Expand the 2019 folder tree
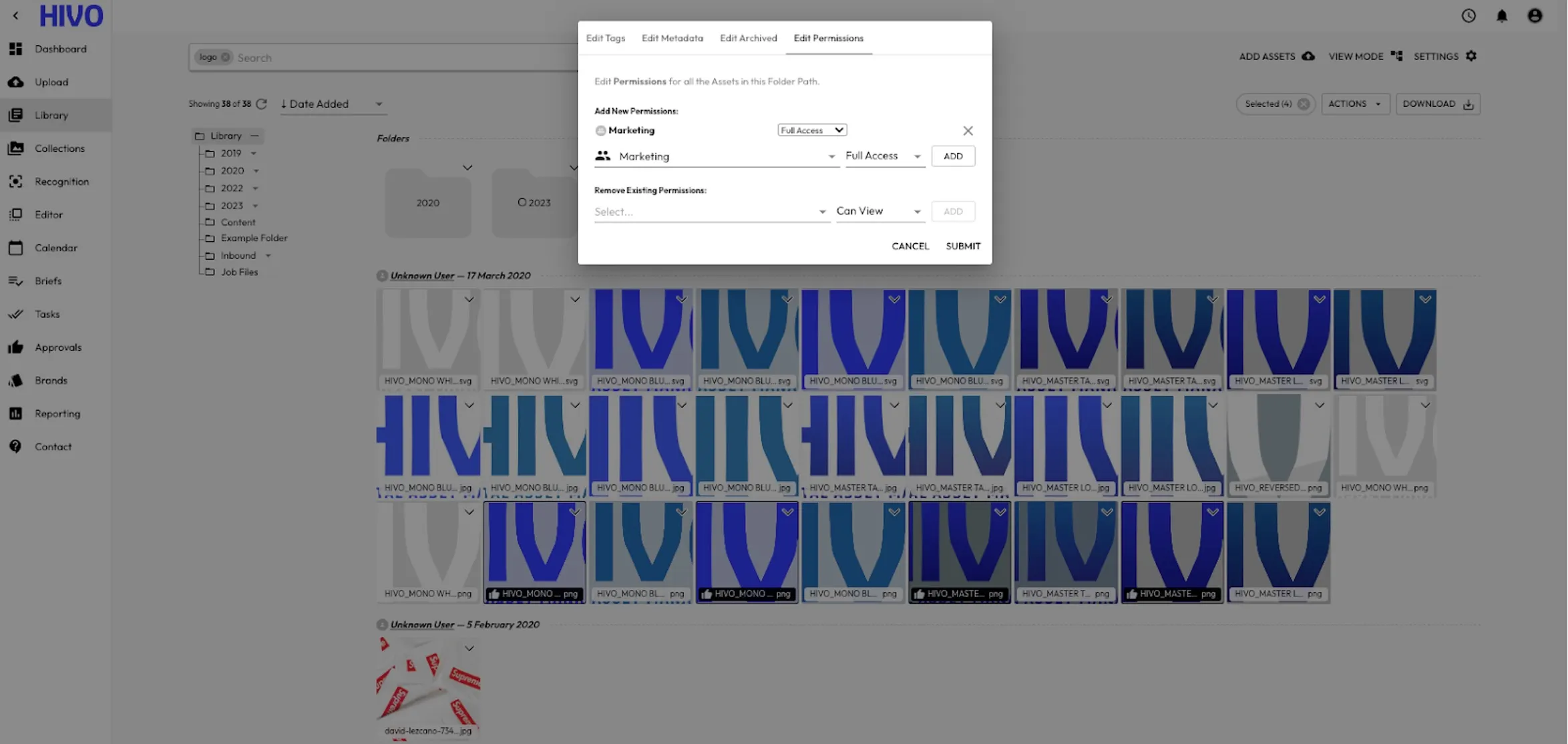The height and width of the screenshot is (744, 1568). coord(254,154)
